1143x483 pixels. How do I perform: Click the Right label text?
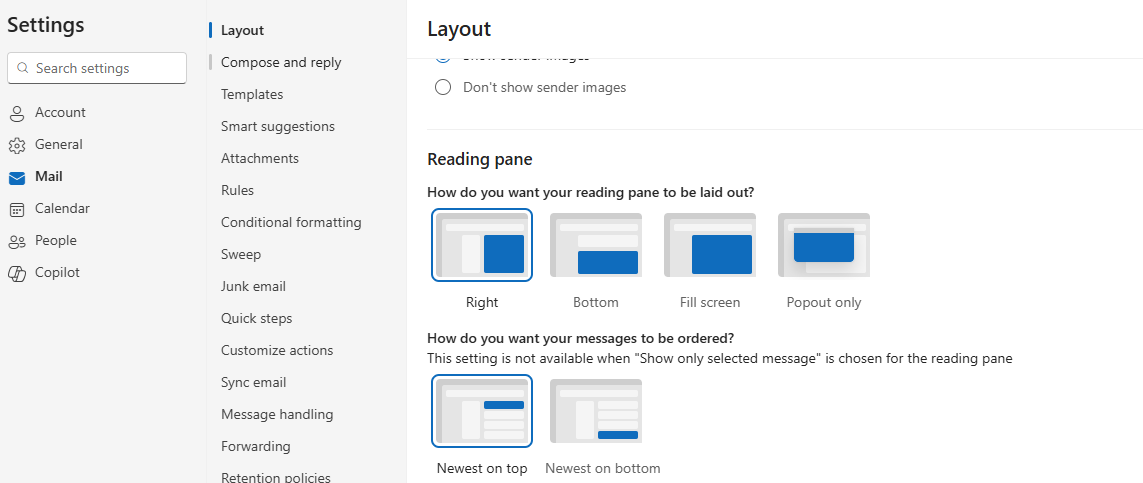[x=482, y=302]
